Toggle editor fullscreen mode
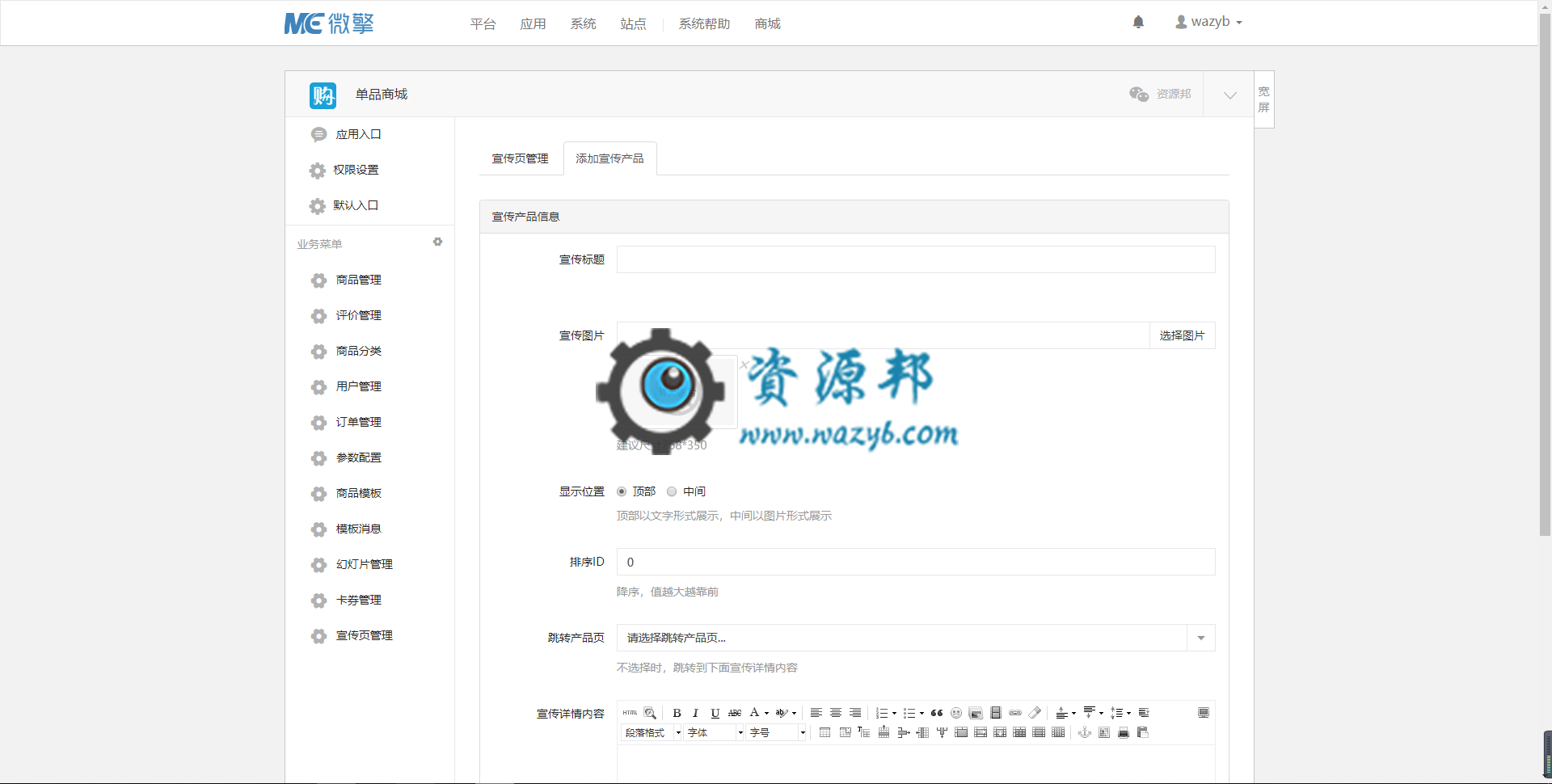This screenshot has height=784, width=1552. point(1204,713)
